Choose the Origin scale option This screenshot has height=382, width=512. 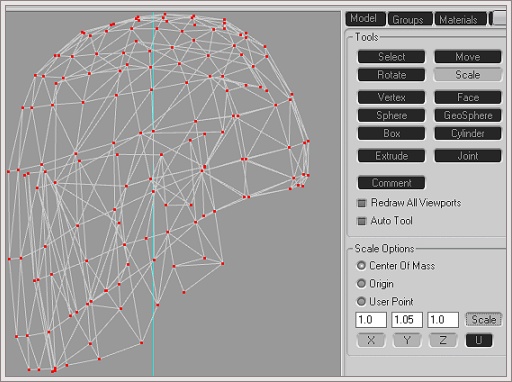tap(361, 284)
